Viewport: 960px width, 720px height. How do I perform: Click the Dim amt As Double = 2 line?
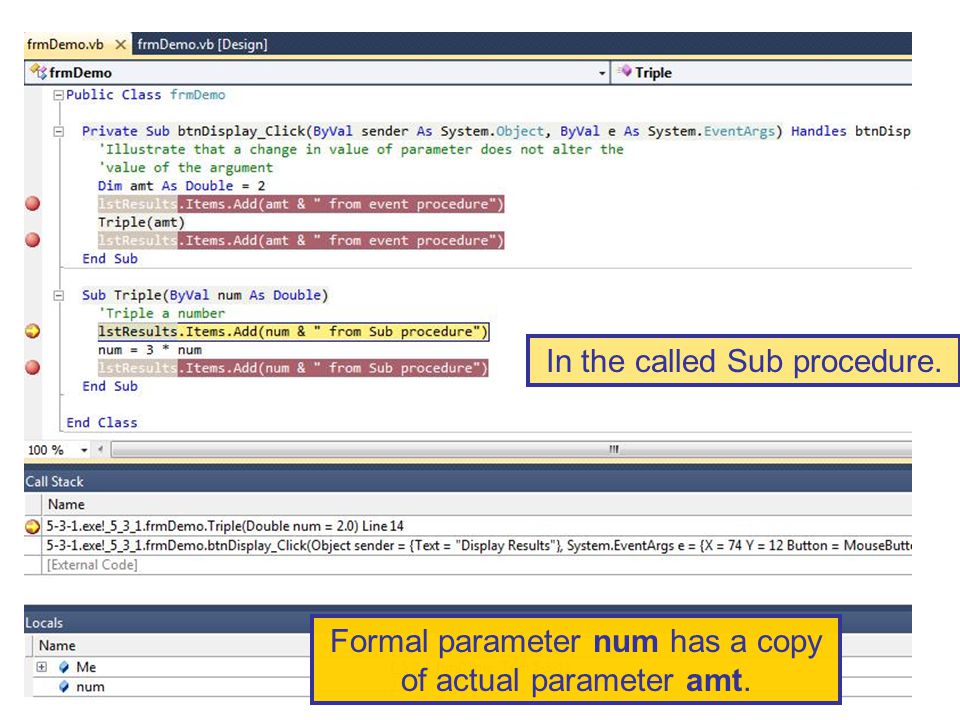pos(181,186)
